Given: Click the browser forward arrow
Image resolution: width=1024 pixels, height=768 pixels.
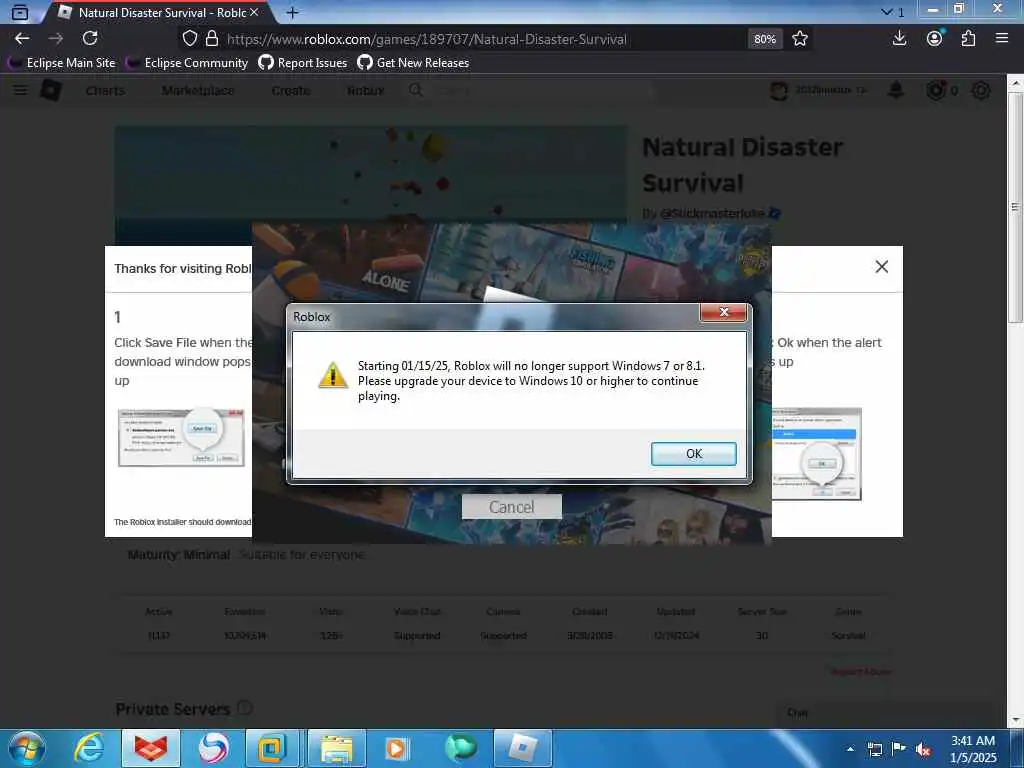Looking at the screenshot, I should click(56, 39).
